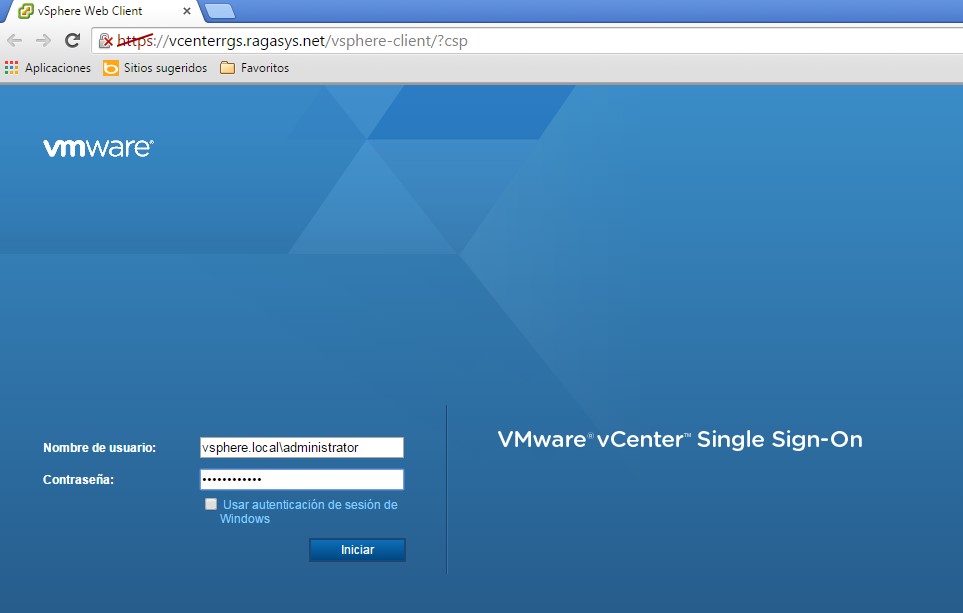Click the browser forward arrow
This screenshot has height=613, width=963.
point(43,41)
